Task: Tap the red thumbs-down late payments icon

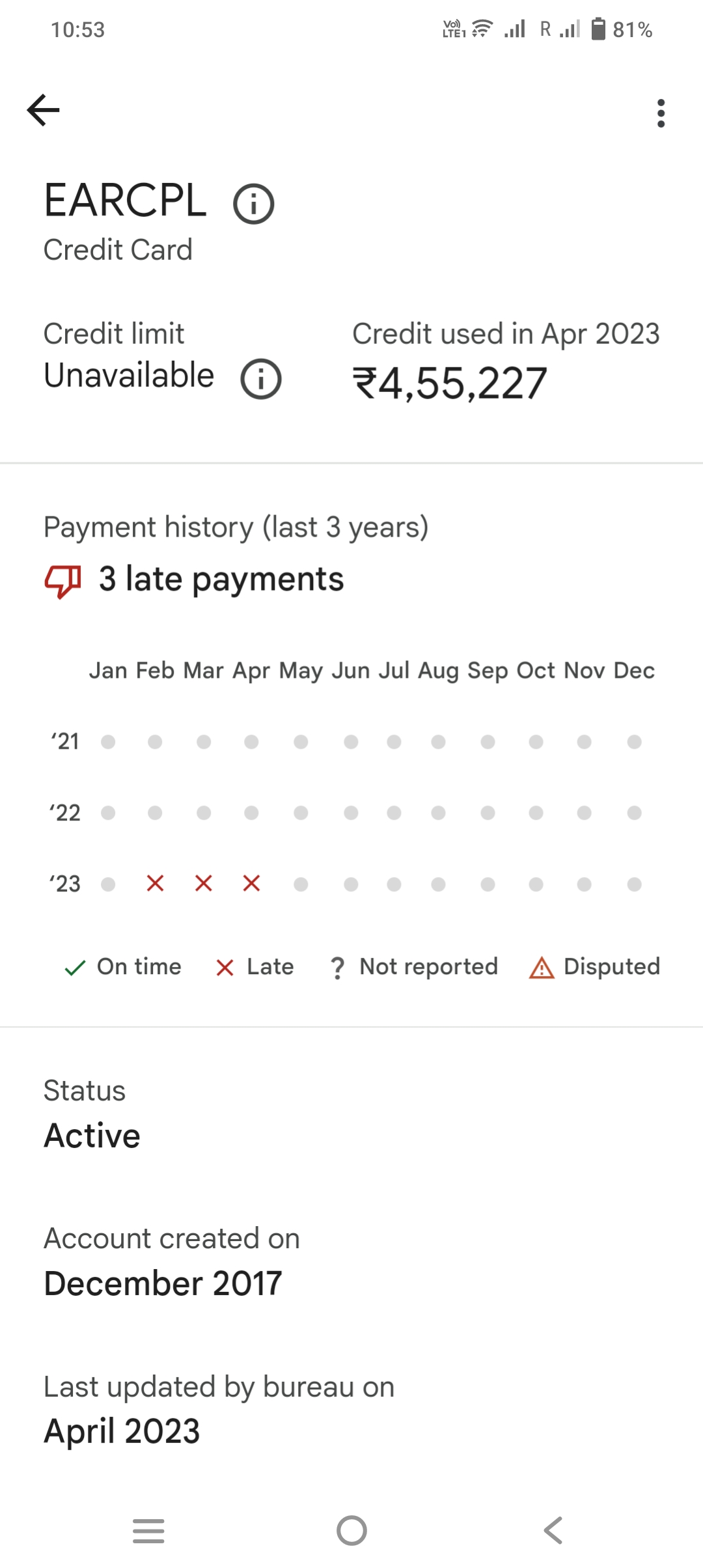Action: click(x=62, y=580)
